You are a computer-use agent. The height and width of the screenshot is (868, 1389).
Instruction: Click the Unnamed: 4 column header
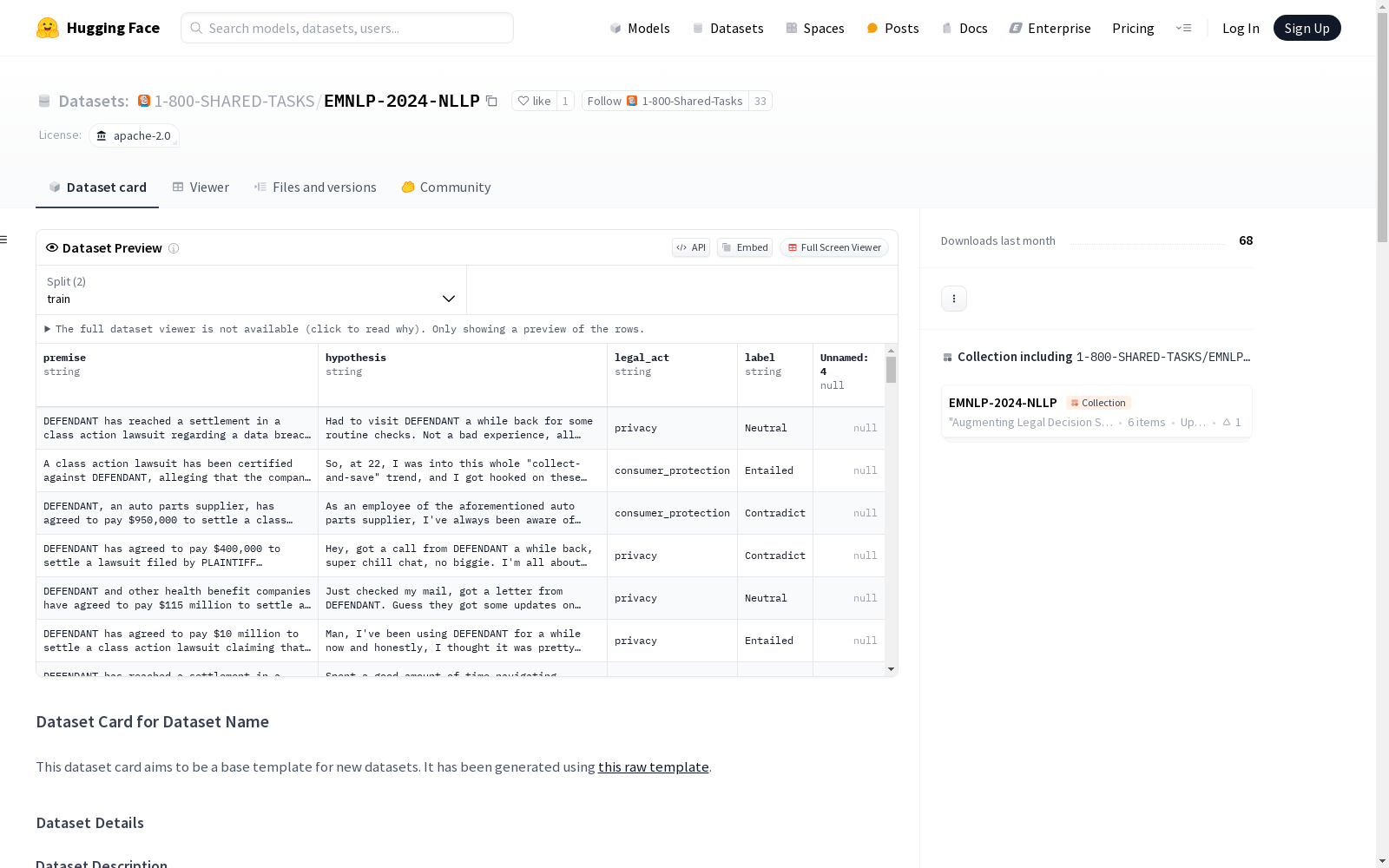pos(849,375)
